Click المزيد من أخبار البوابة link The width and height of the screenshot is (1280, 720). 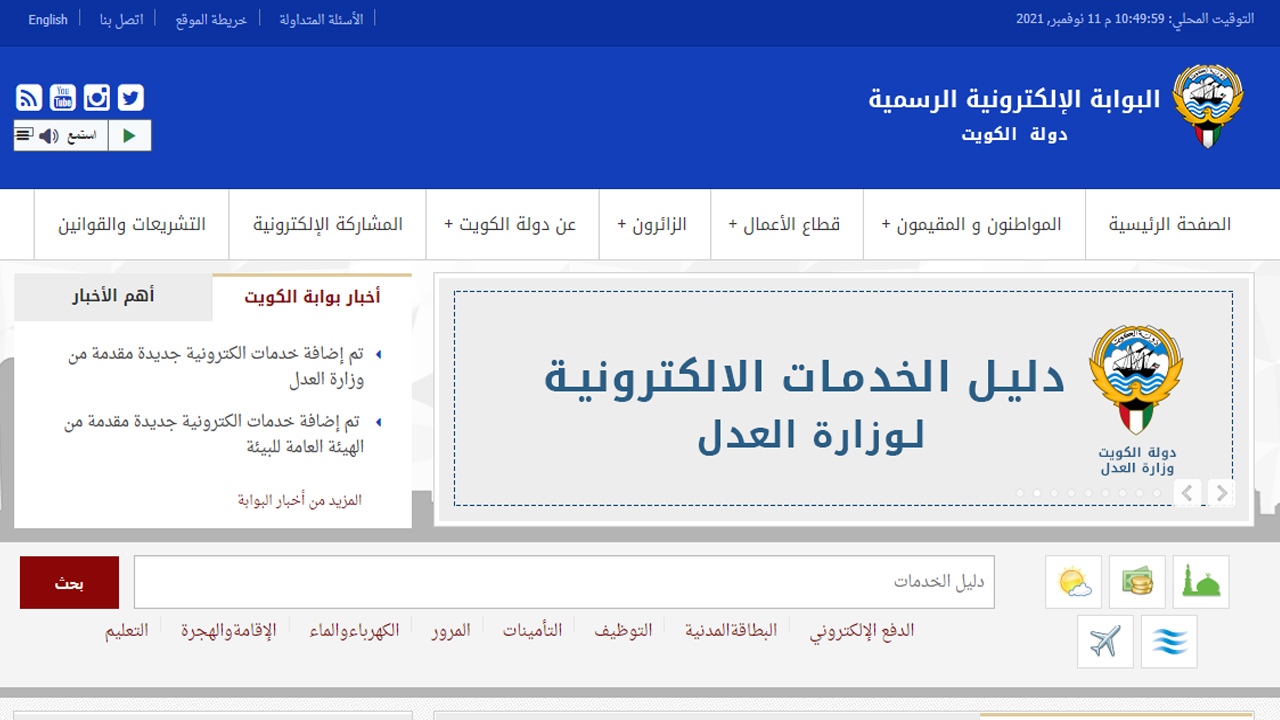(300, 500)
